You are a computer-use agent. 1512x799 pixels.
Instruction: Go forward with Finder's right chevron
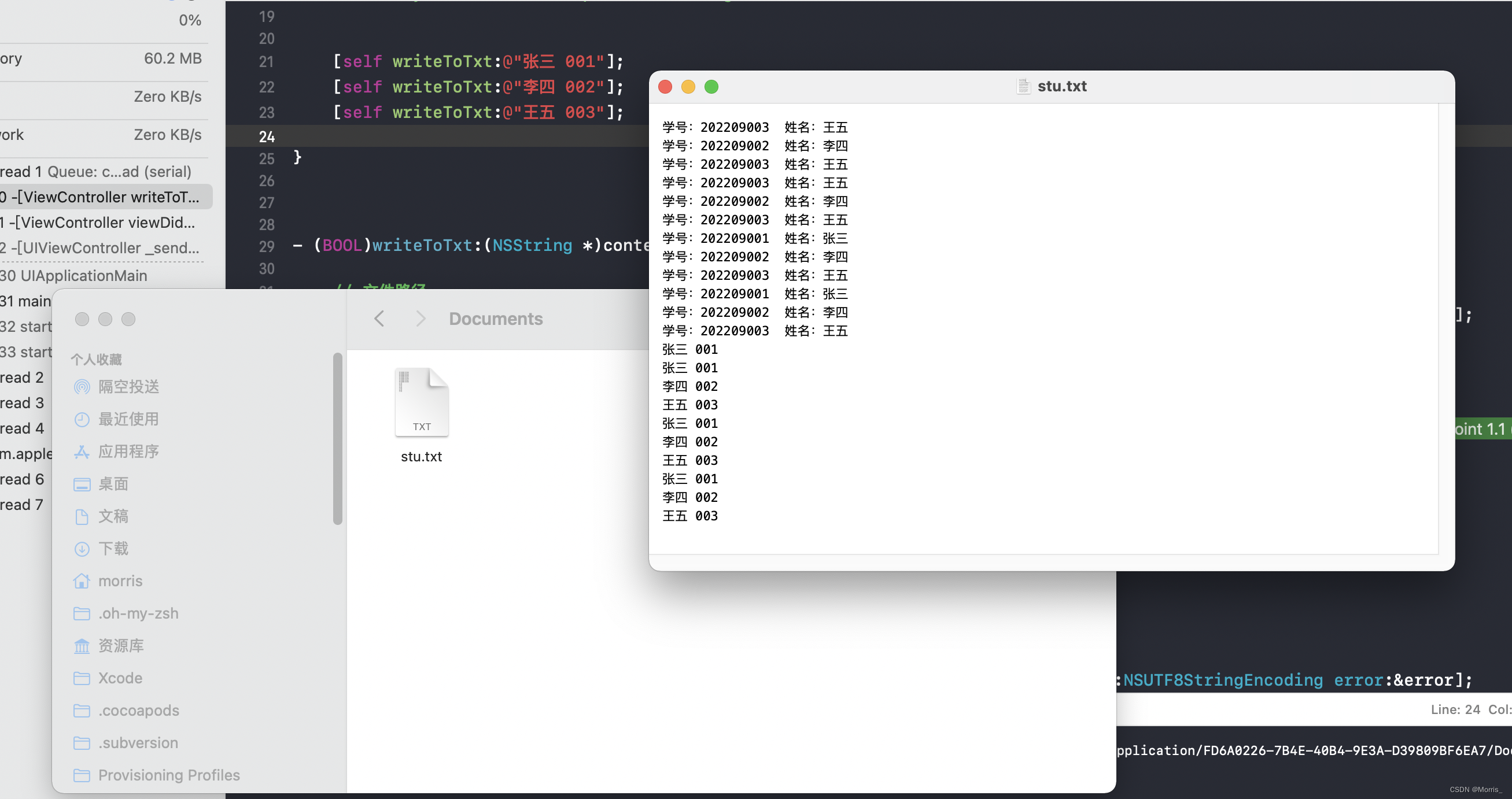coord(421,319)
